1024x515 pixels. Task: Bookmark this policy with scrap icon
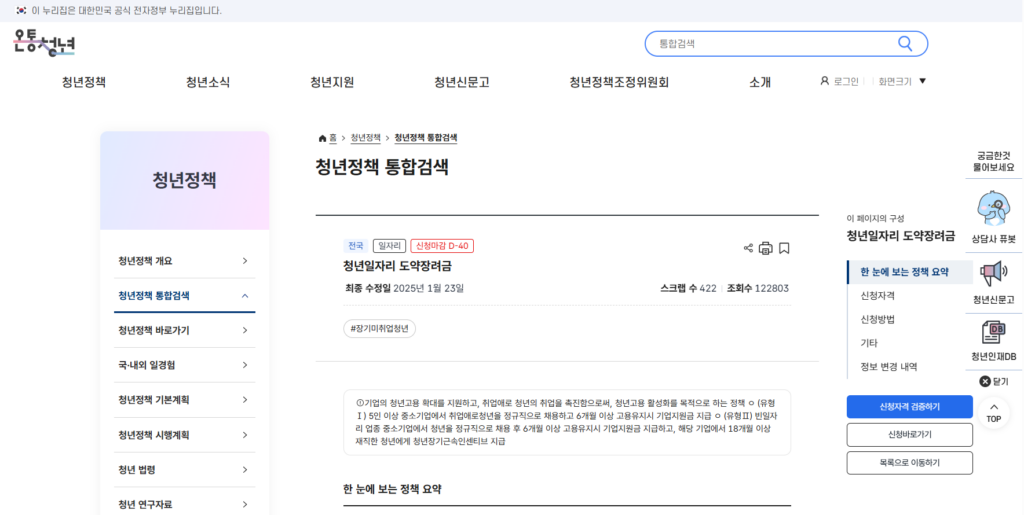coord(784,248)
